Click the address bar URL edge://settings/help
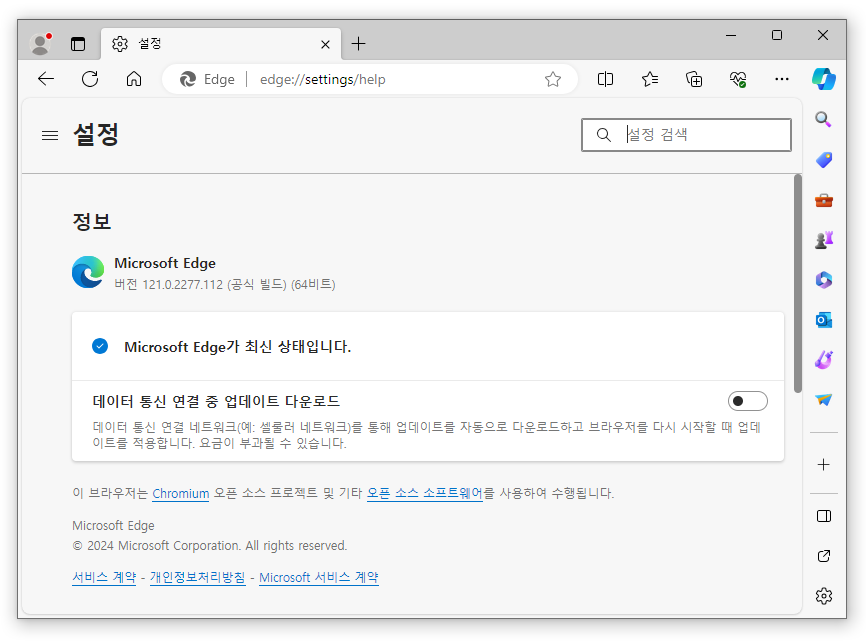This screenshot has height=642, width=866. (323, 80)
